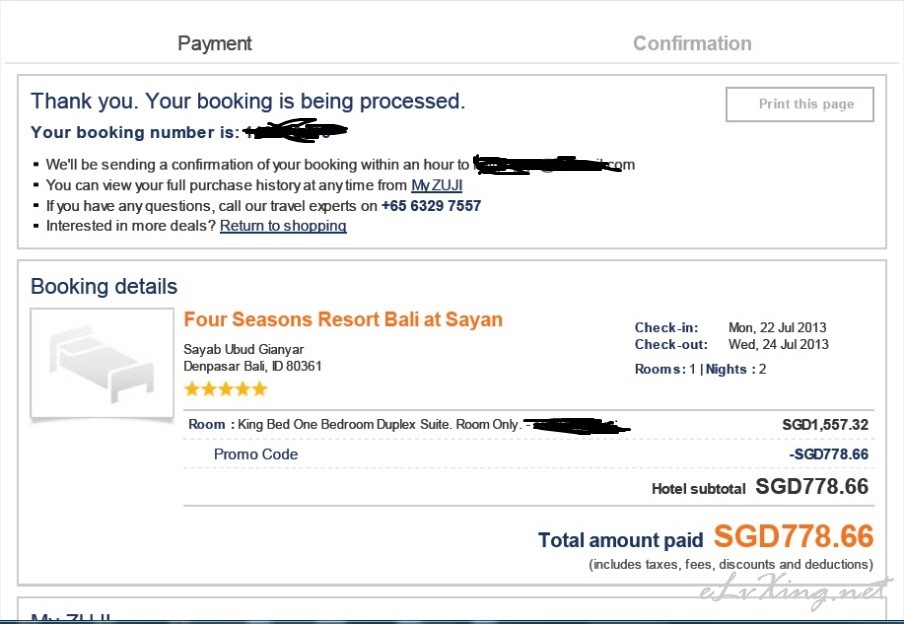Viewport: 904px width, 624px height.
Task: Click the room price SGD1,557.32
Action: pyautogui.click(x=825, y=425)
